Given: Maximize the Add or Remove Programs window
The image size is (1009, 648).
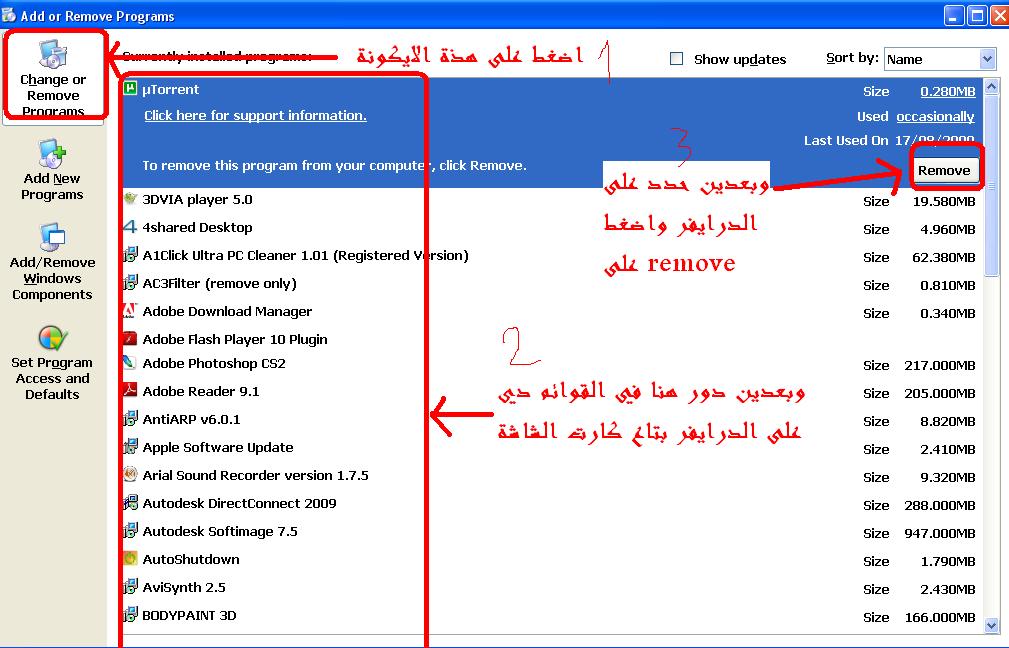Looking at the screenshot, I should coord(977,15).
